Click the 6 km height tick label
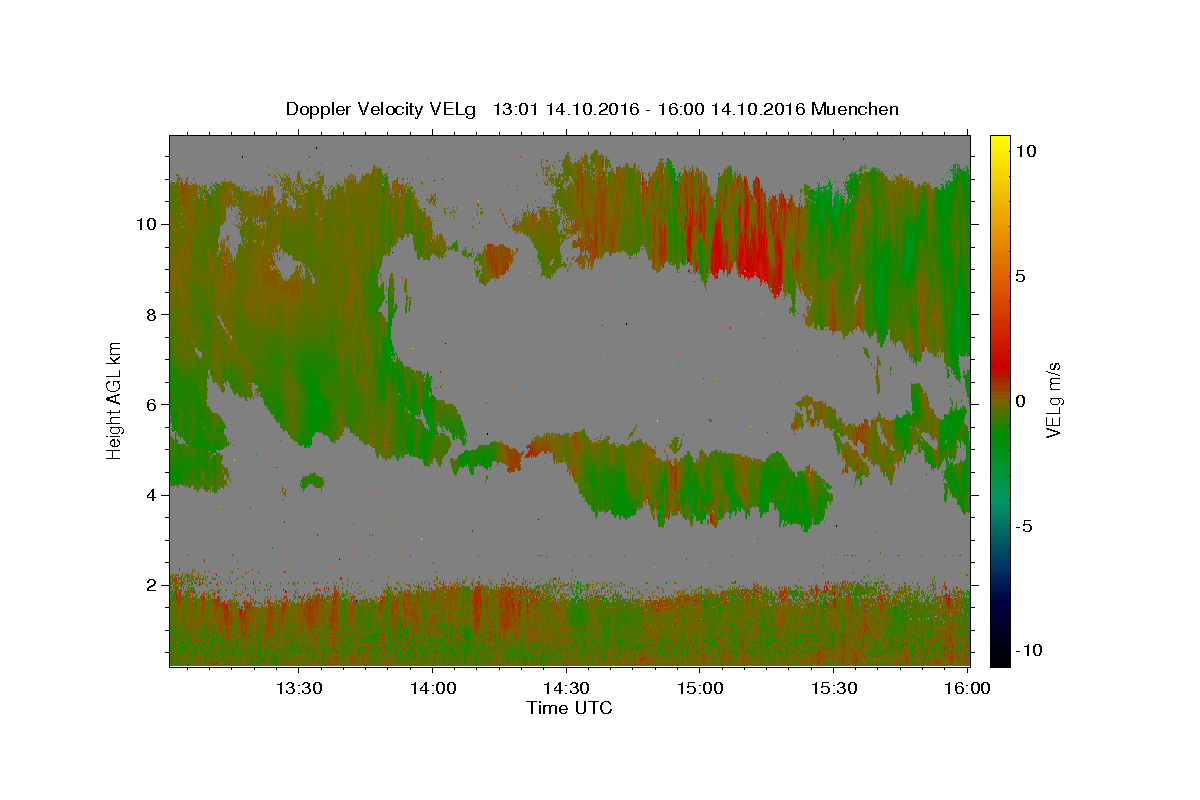The height and width of the screenshot is (800, 1200). click(152, 404)
